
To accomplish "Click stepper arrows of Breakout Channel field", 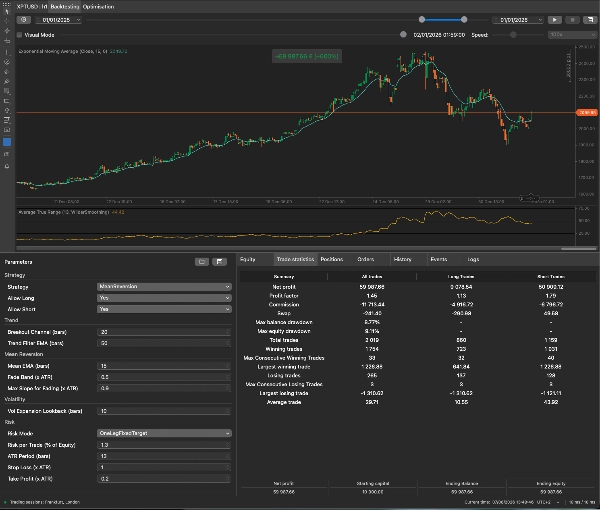I will click(228, 332).
